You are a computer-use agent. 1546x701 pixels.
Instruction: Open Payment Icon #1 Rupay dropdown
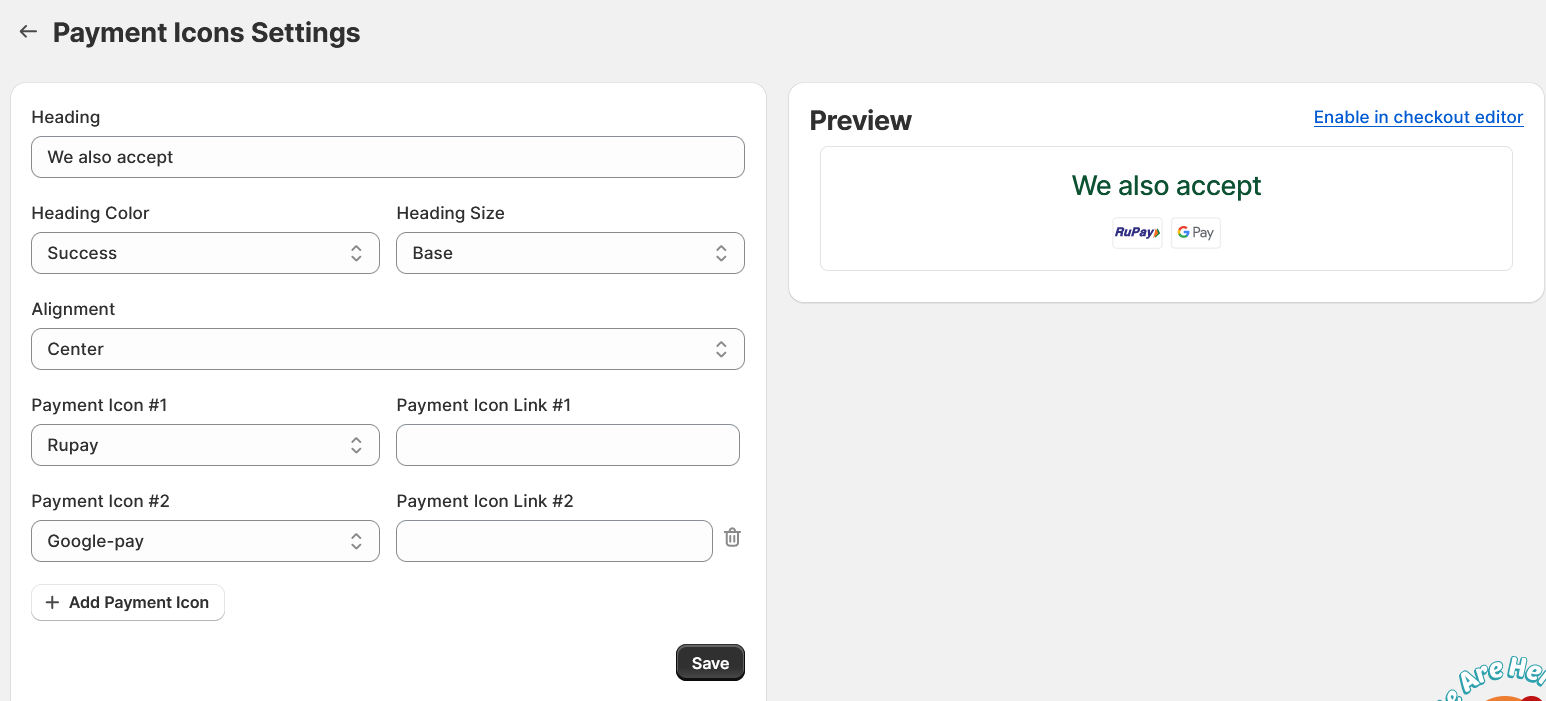click(x=205, y=445)
